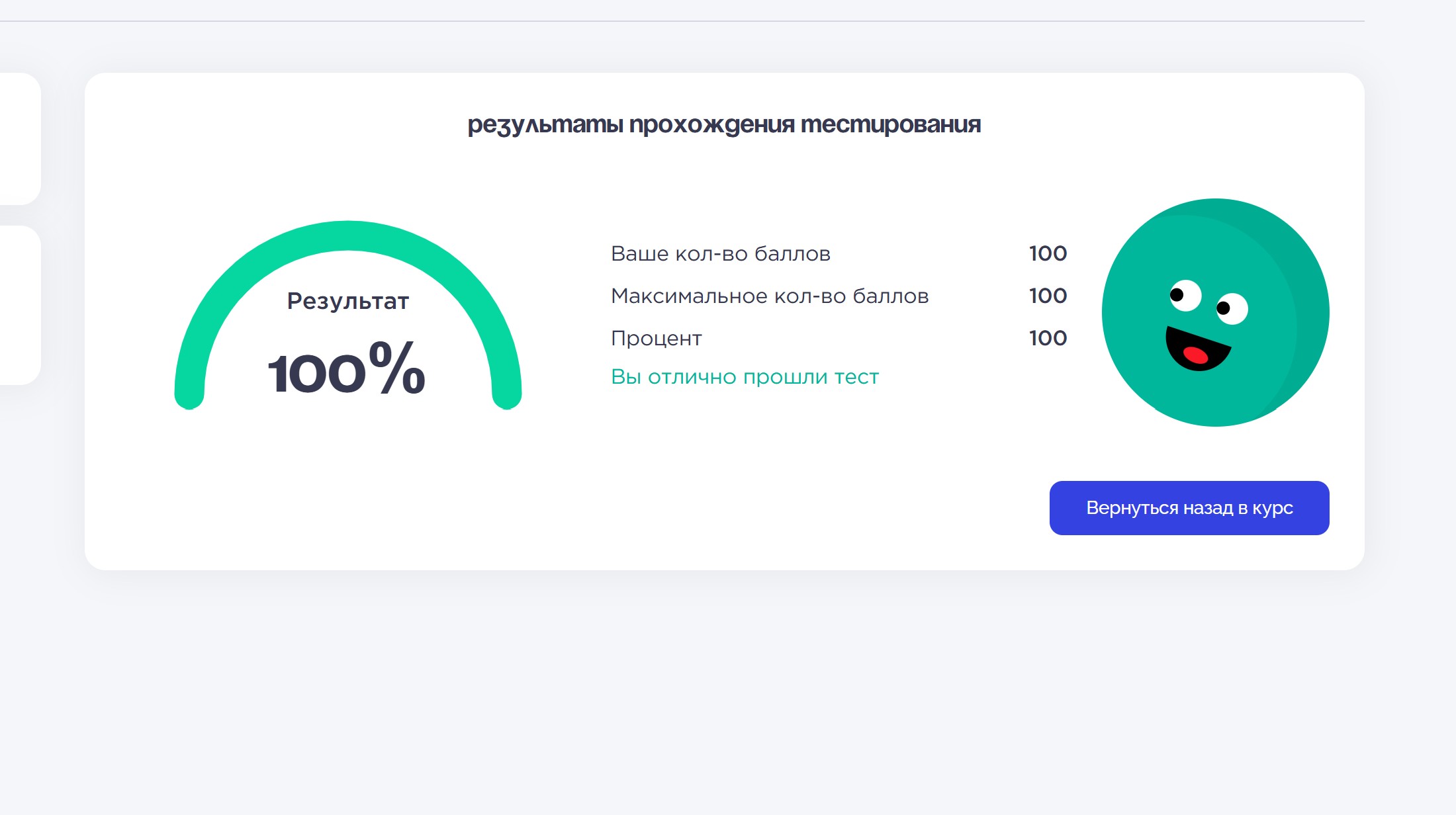Click the large "100%" result value

pos(347,370)
